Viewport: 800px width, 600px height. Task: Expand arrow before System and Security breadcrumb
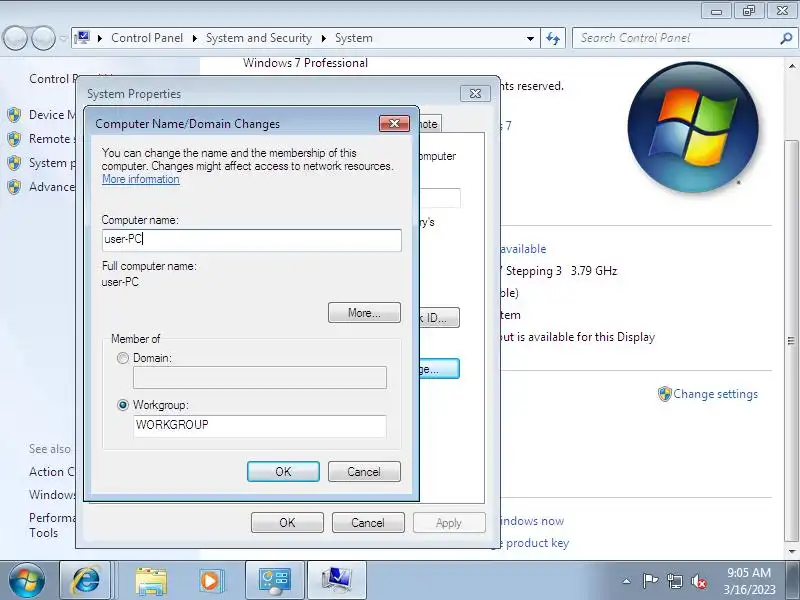point(195,38)
